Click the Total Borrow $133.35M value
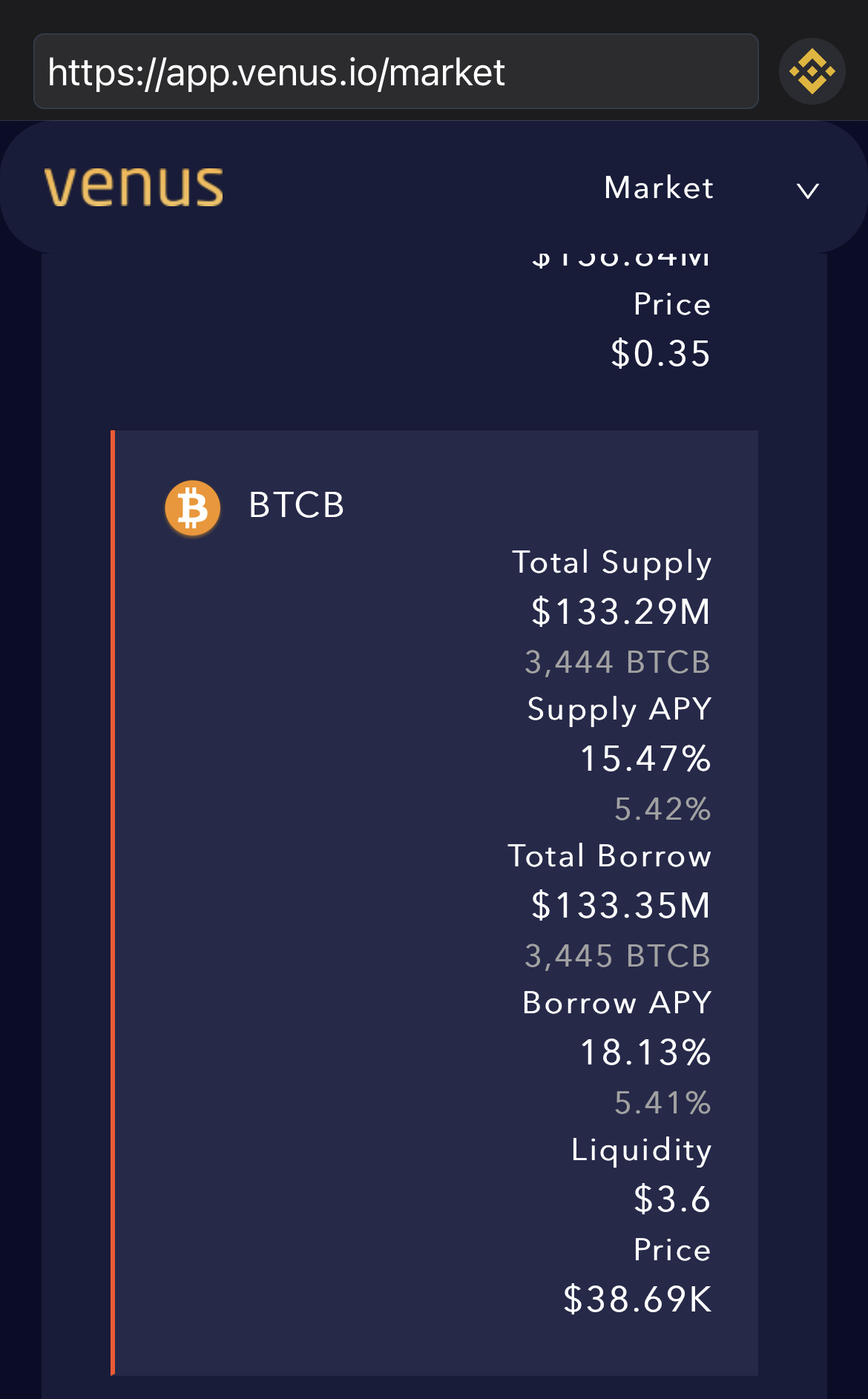Image resolution: width=868 pixels, height=1399 pixels. coord(621,906)
